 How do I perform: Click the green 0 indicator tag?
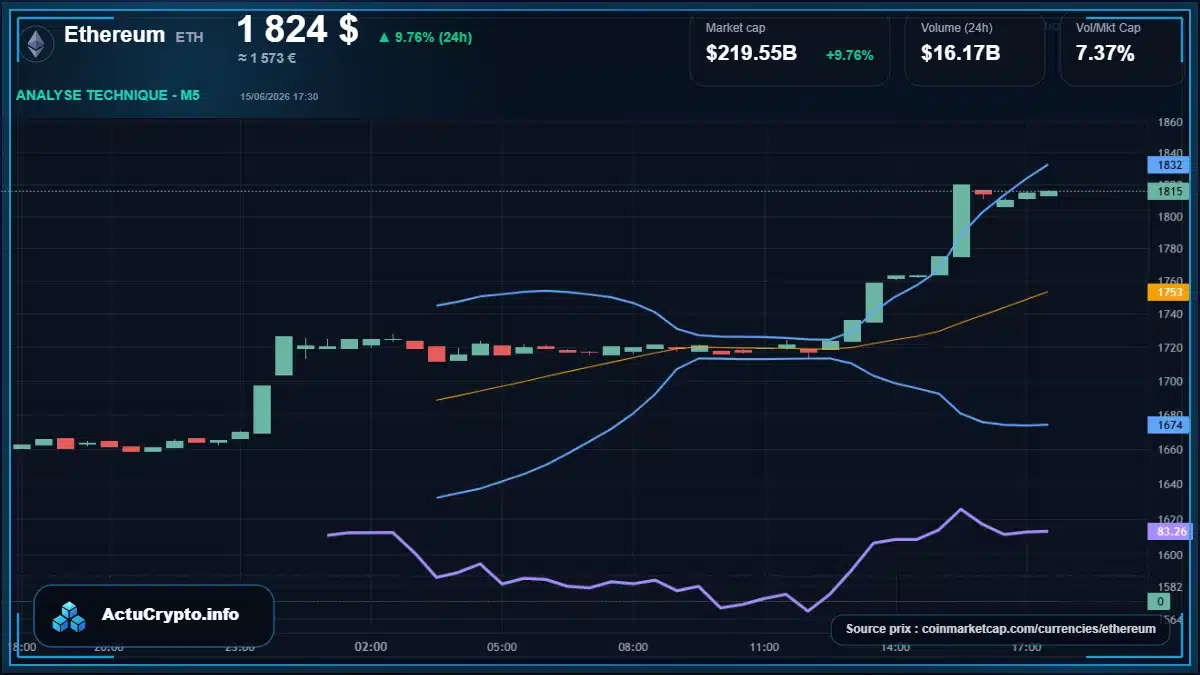click(x=1159, y=601)
